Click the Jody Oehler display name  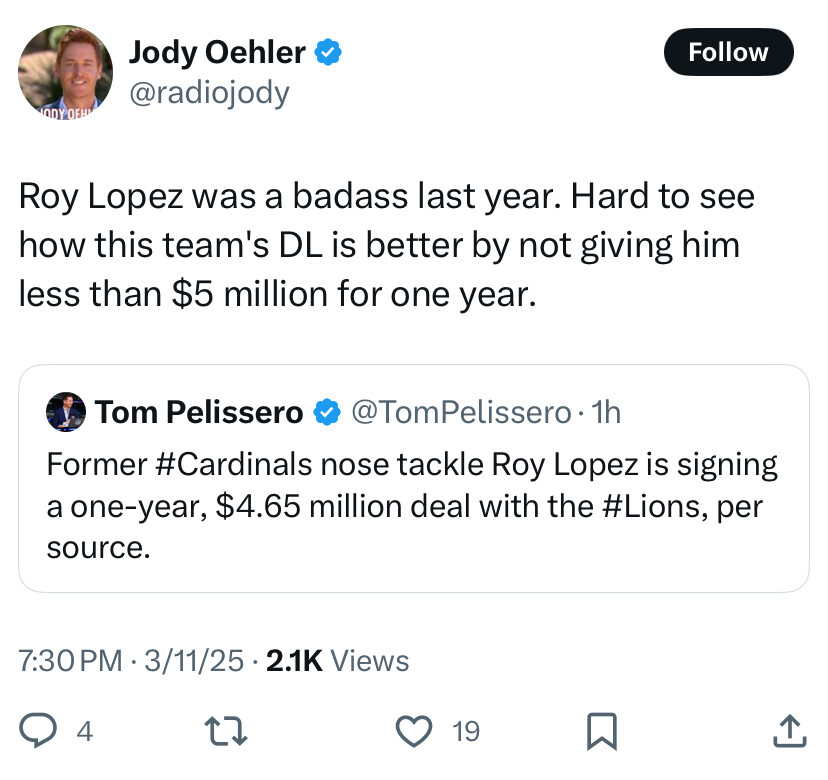coord(217,52)
